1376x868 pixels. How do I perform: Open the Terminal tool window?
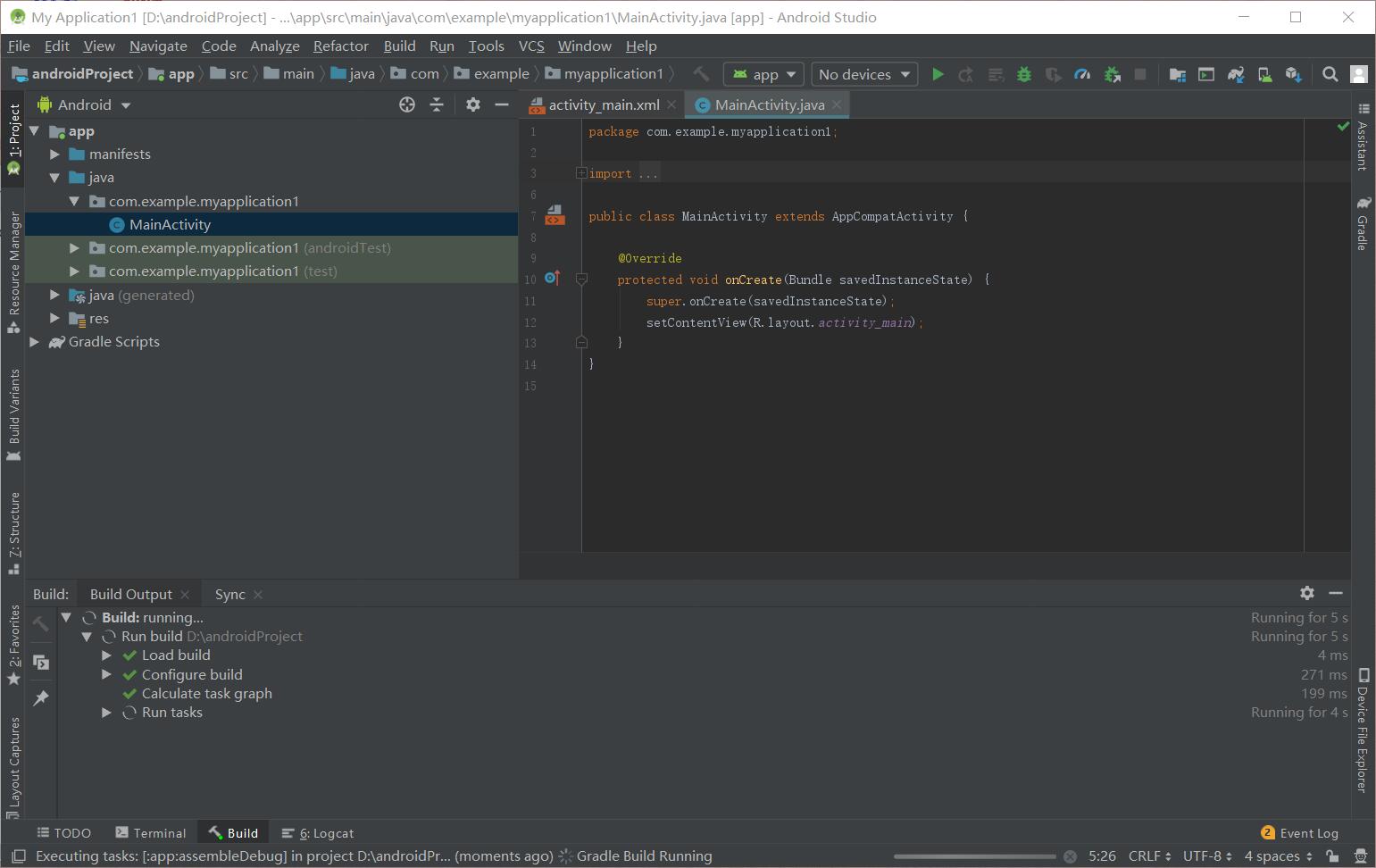pos(150,832)
